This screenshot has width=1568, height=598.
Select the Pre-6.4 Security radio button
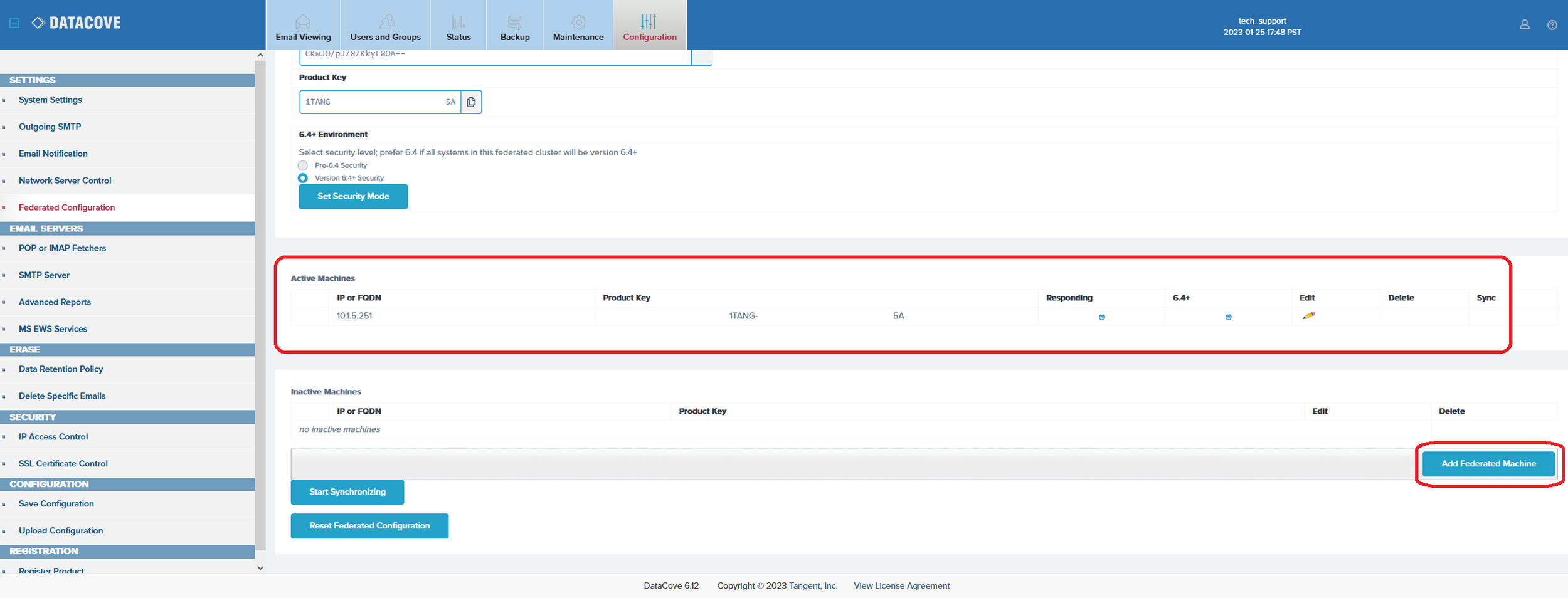tap(303, 165)
